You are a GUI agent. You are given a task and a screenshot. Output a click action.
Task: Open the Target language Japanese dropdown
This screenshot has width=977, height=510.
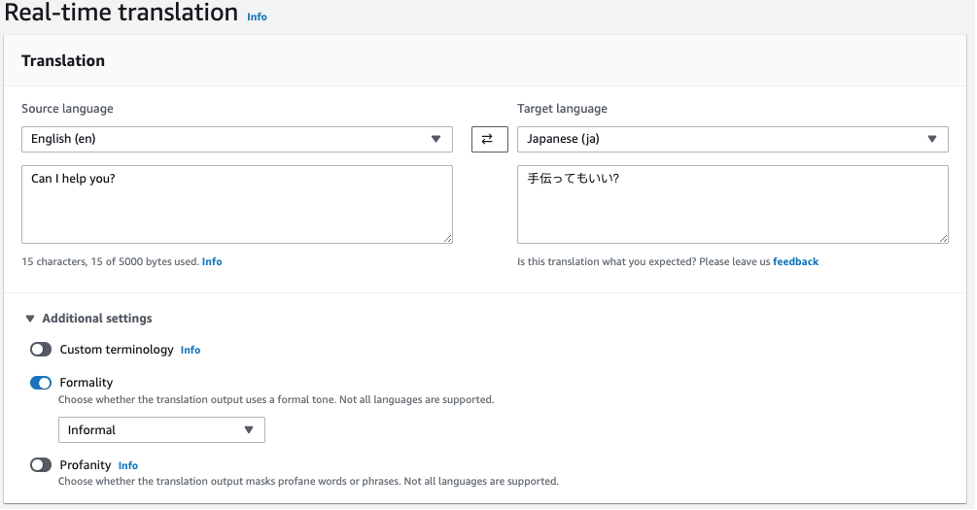[732, 139]
